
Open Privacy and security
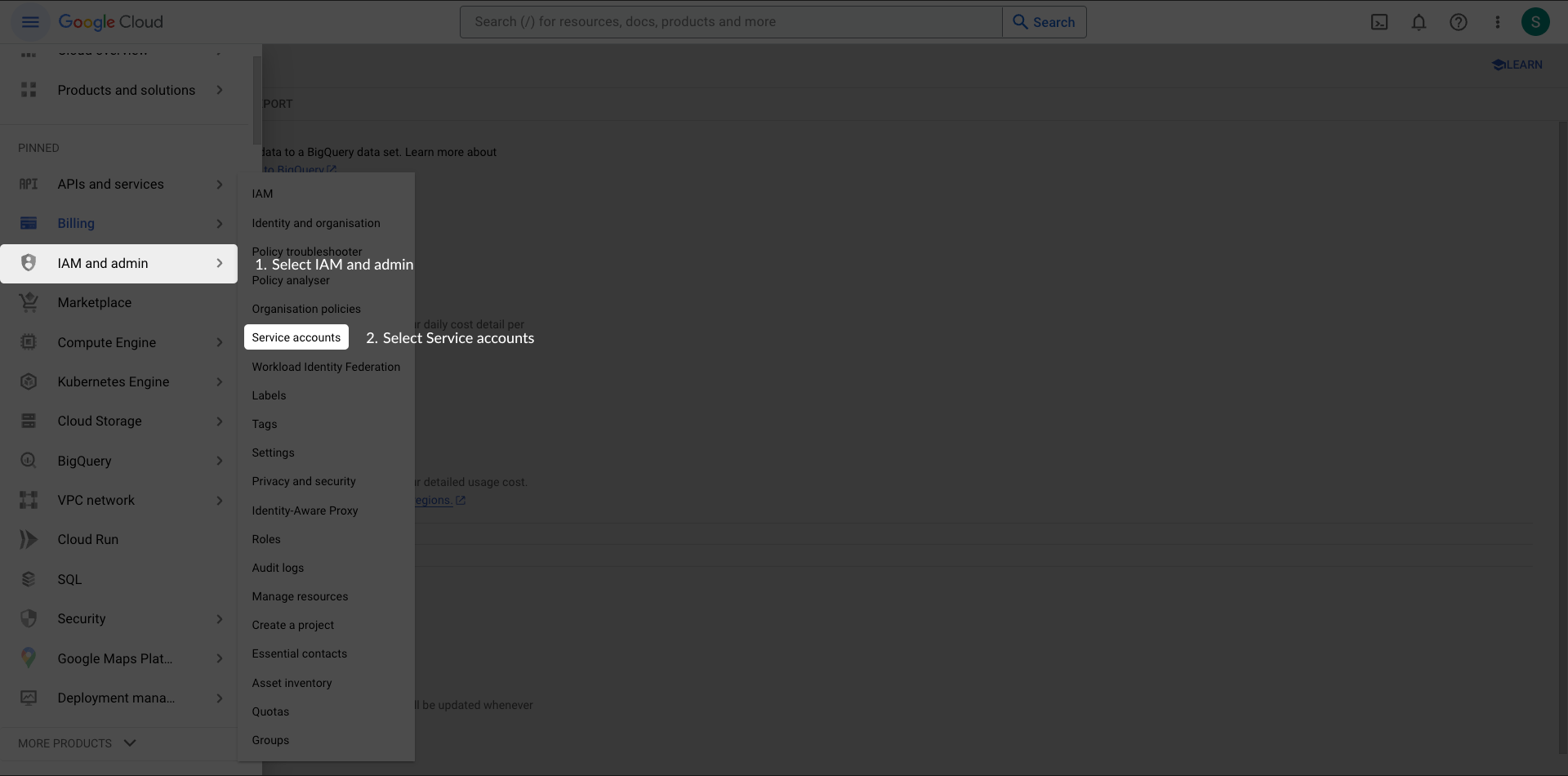tap(304, 481)
